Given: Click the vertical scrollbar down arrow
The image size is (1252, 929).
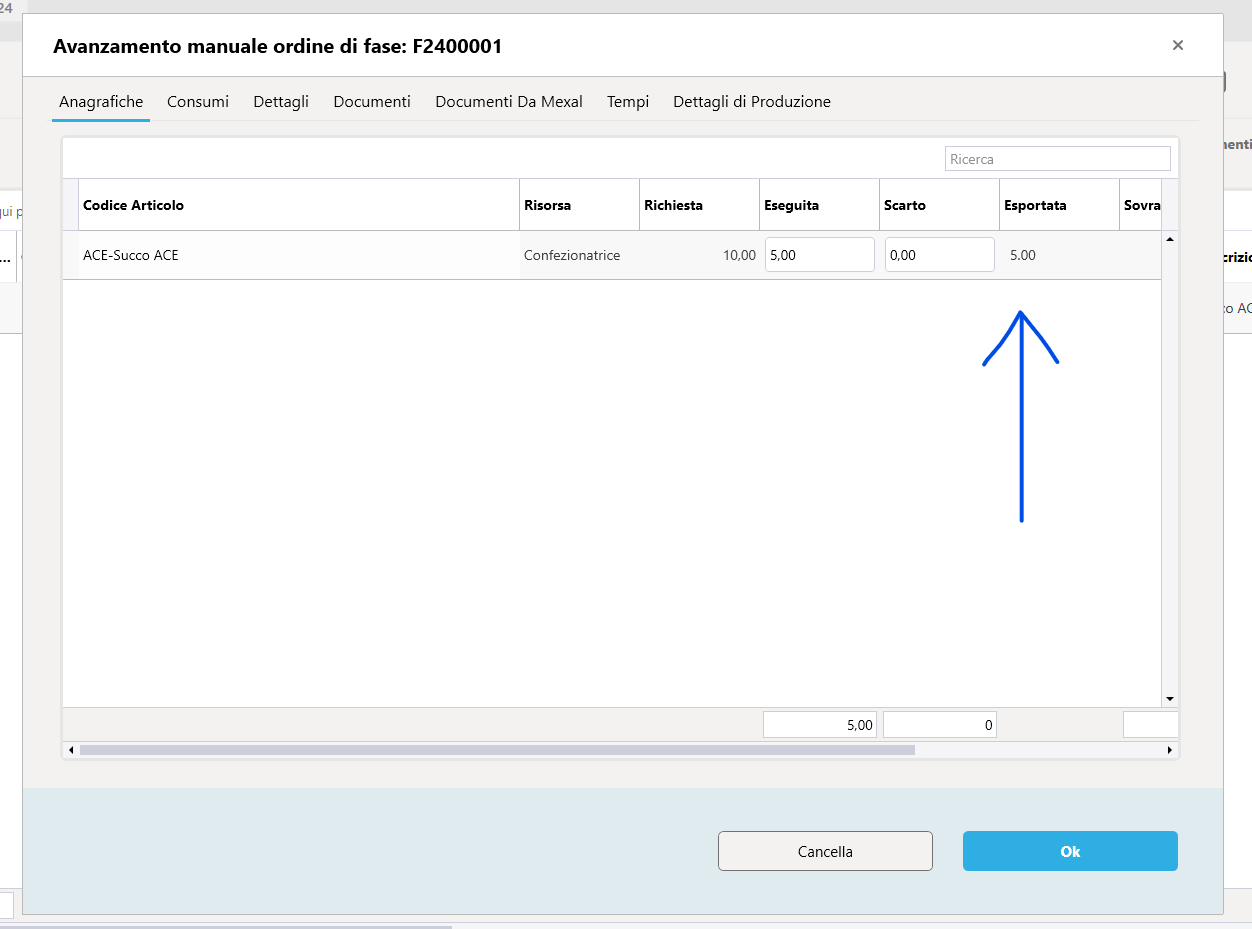Looking at the screenshot, I should click(x=1170, y=699).
